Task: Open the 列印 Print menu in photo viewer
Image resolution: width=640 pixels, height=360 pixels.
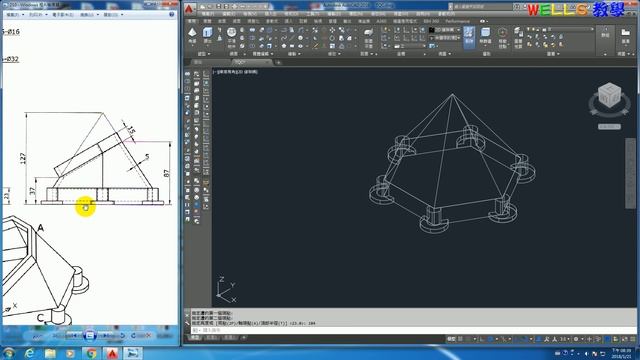Action: pyautogui.click(x=38, y=14)
